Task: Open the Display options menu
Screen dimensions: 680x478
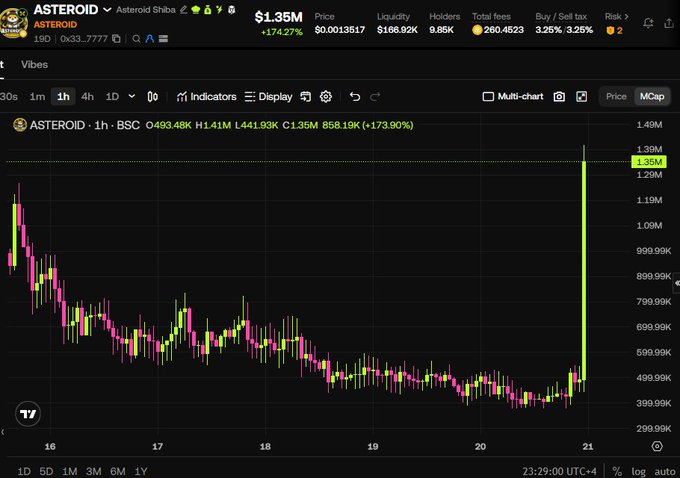Action: 268,96
